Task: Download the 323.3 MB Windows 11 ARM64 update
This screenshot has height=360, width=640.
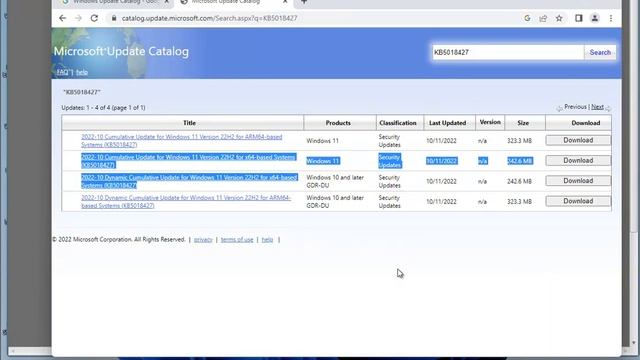Action: pyautogui.click(x=578, y=140)
